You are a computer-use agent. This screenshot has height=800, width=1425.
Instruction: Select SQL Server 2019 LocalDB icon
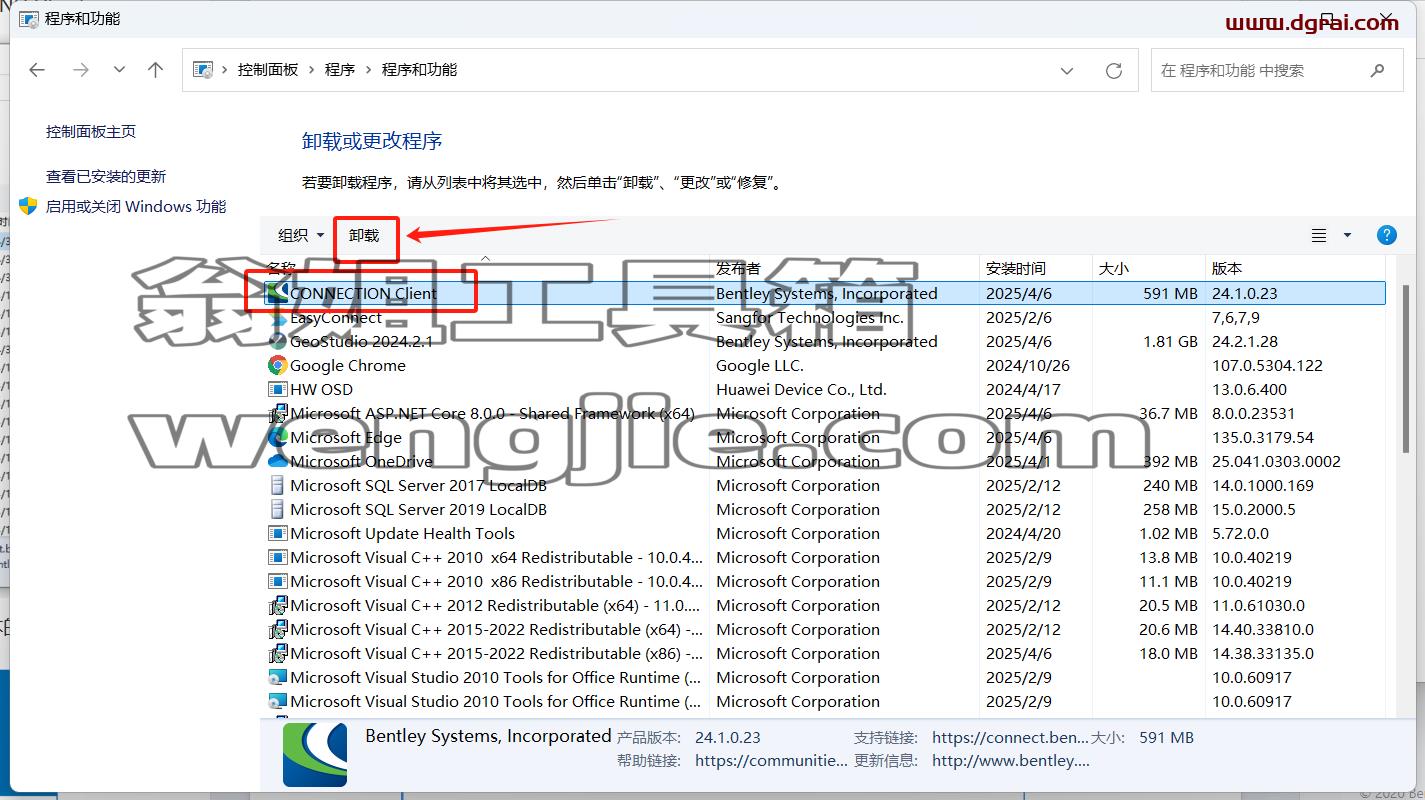point(277,509)
